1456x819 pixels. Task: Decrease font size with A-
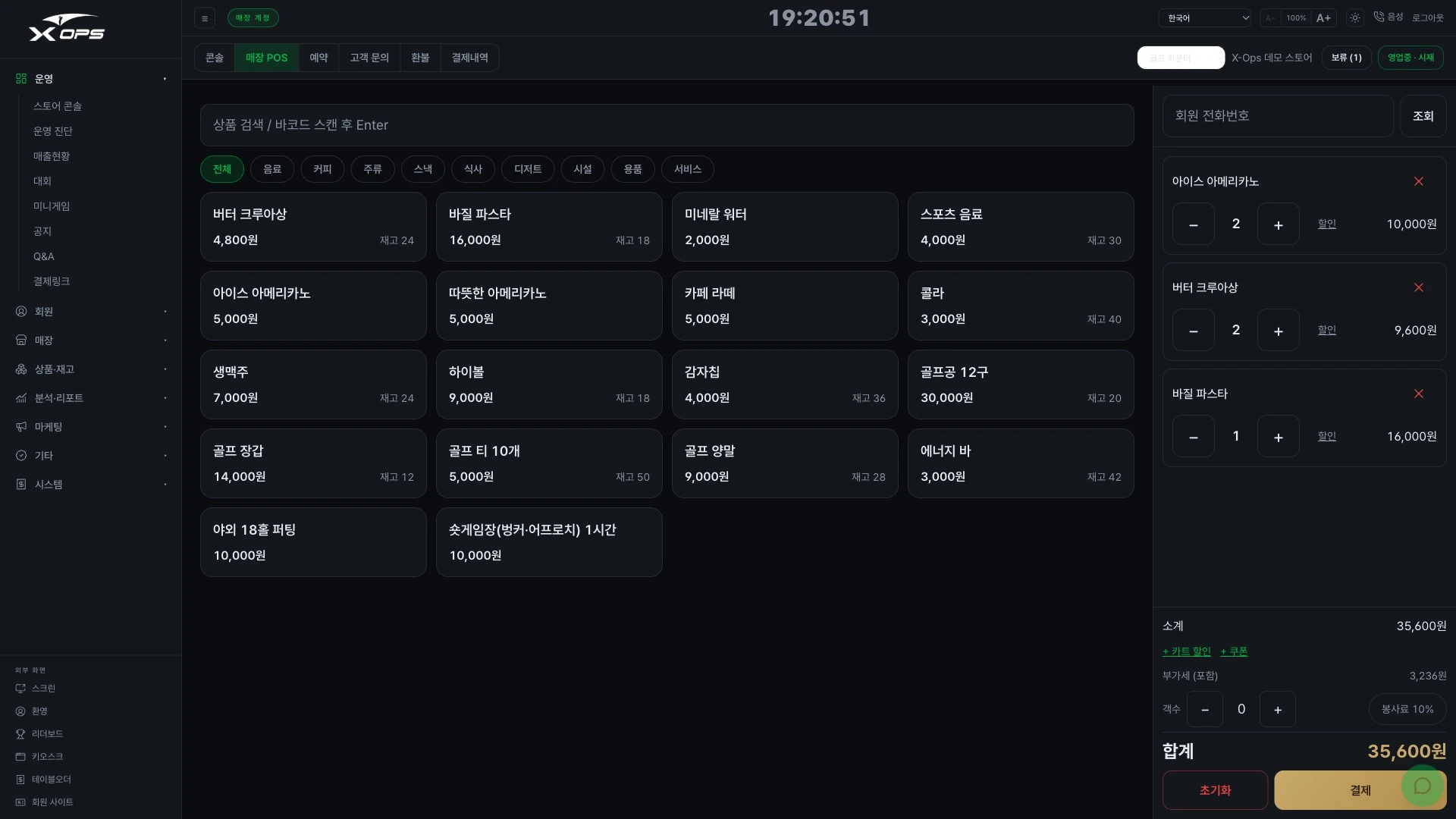pyautogui.click(x=1270, y=17)
